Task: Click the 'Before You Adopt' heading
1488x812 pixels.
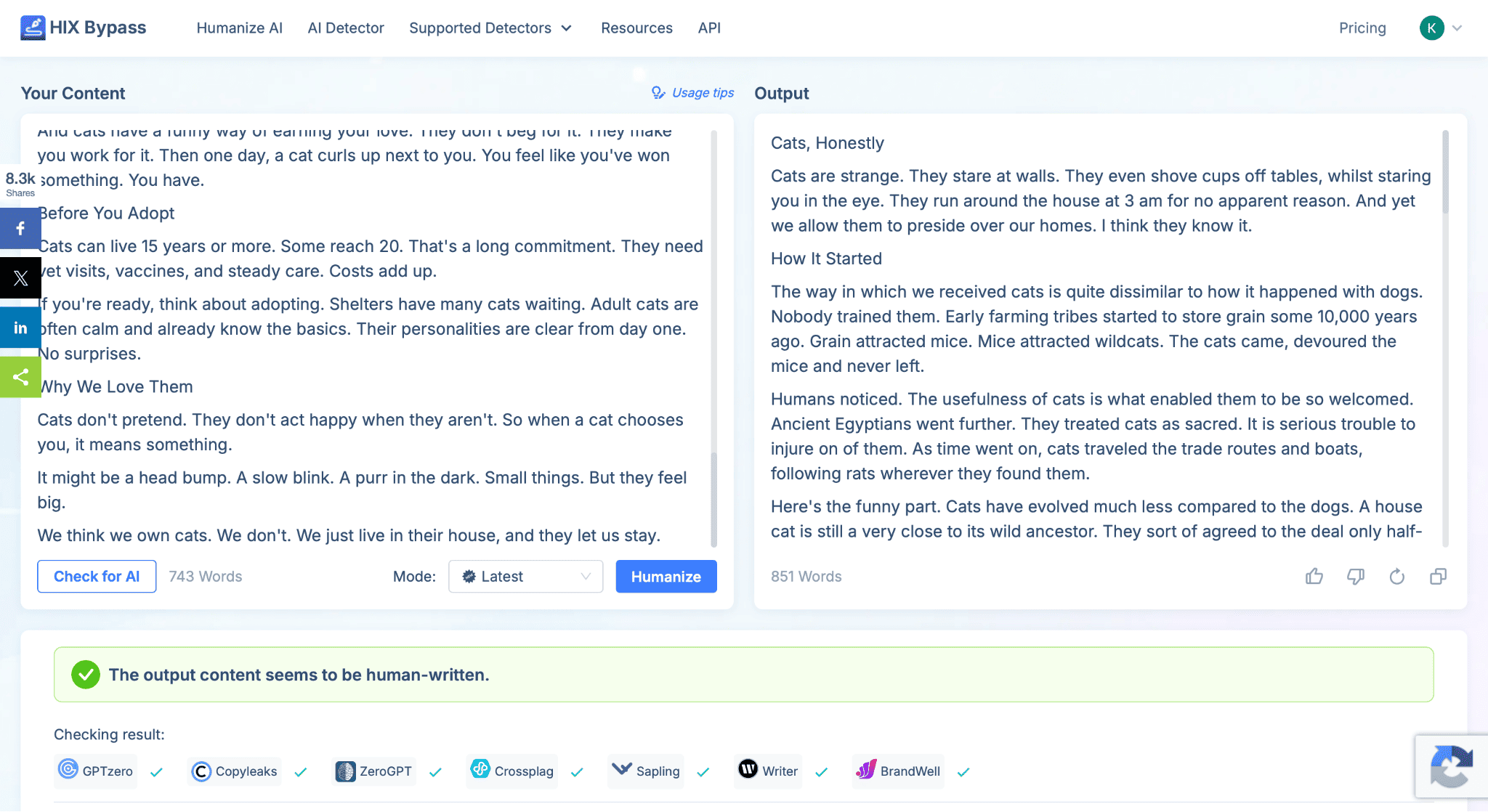Action: tap(107, 213)
